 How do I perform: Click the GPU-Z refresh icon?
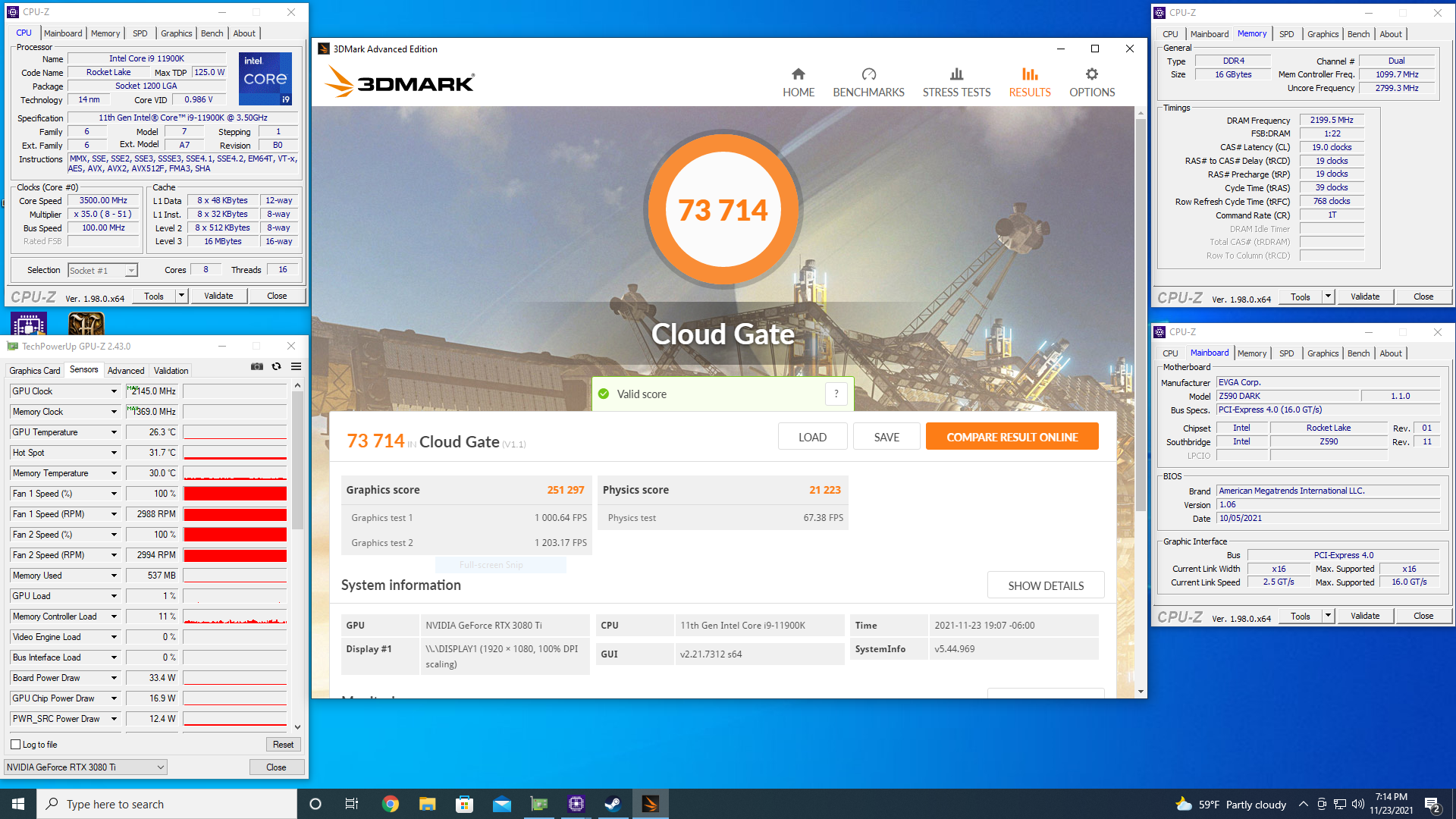coord(277,366)
